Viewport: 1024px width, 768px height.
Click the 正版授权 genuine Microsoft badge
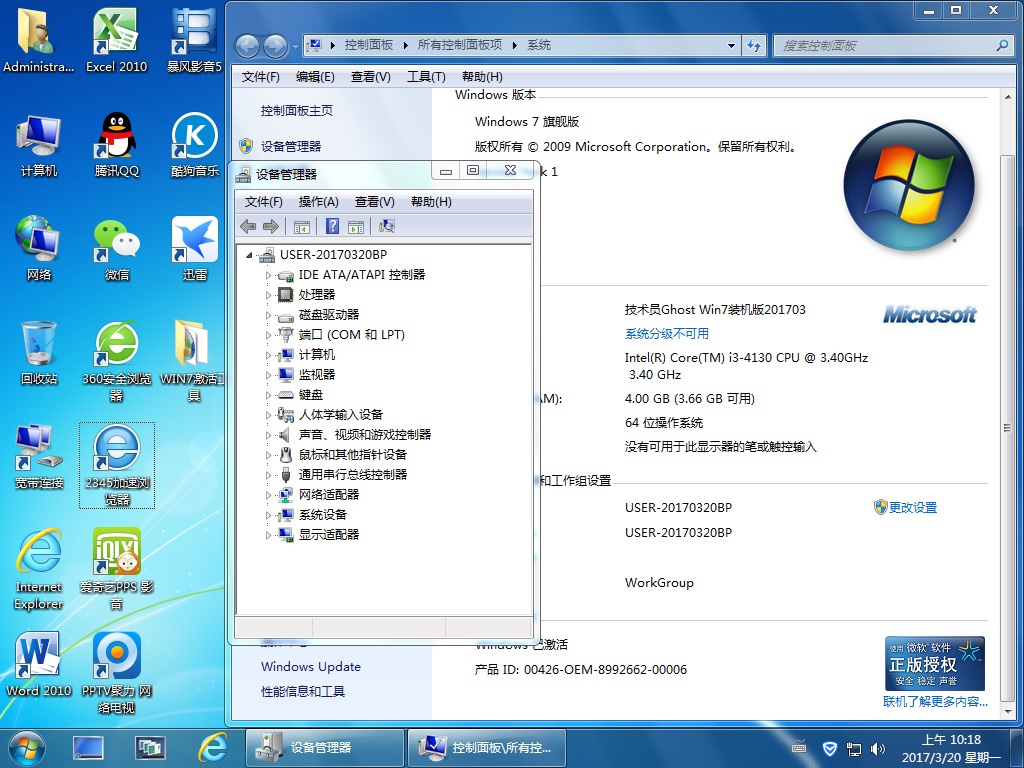tap(935, 664)
